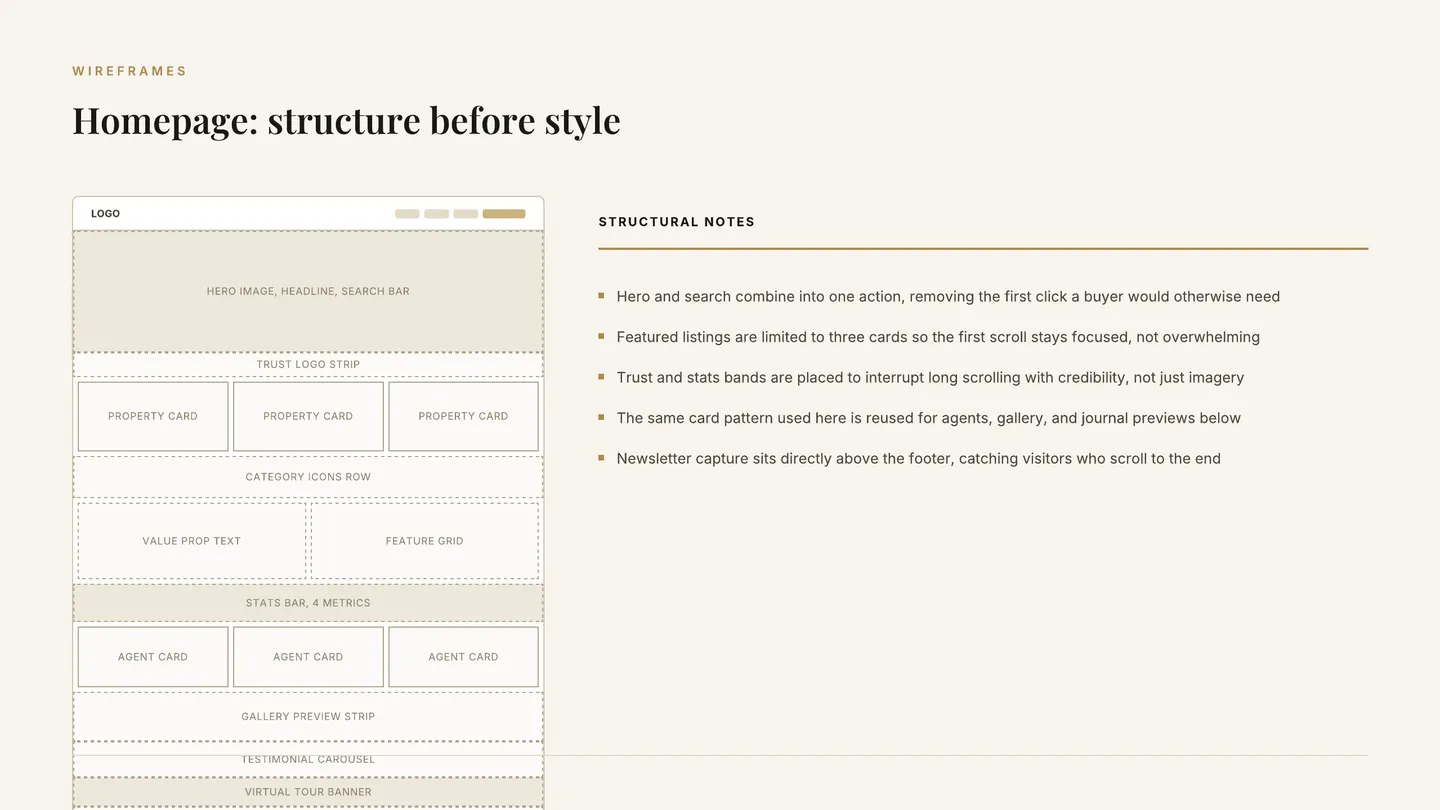
Task: Select the Testimonial Carousel section
Action: coord(308,760)
